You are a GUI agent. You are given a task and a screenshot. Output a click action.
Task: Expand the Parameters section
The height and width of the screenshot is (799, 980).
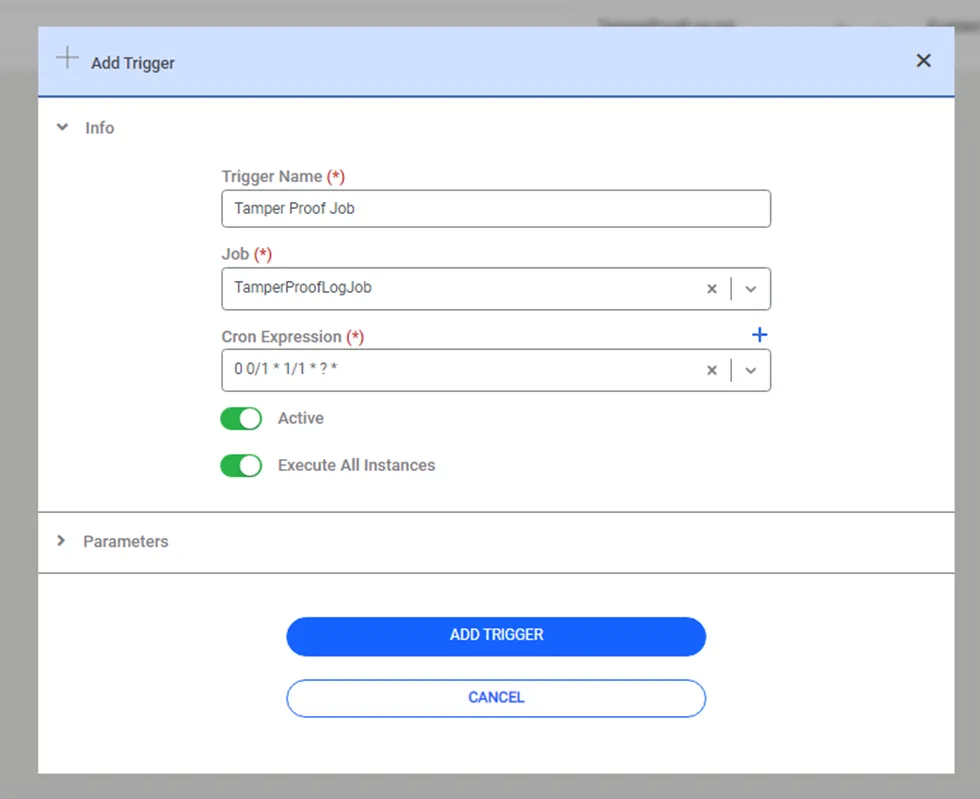pos(61,541)
